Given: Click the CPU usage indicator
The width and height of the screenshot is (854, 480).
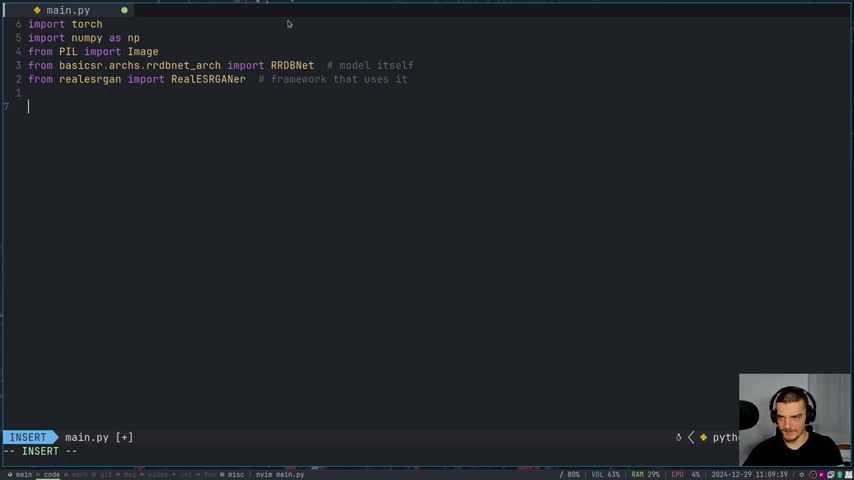Looking at the screenshot, I should click(x=685, y=475).
